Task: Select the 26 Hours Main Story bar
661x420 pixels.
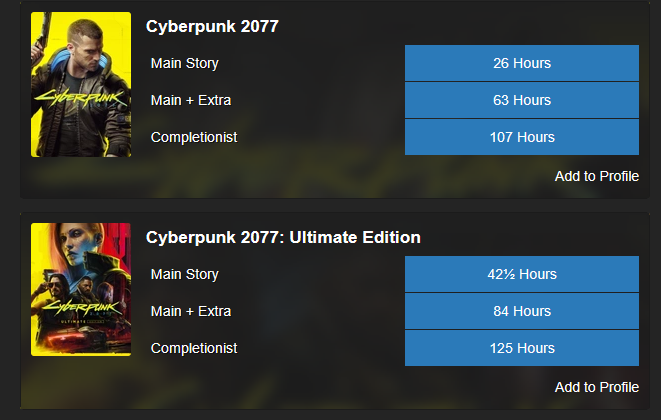Action: [521, 63]
